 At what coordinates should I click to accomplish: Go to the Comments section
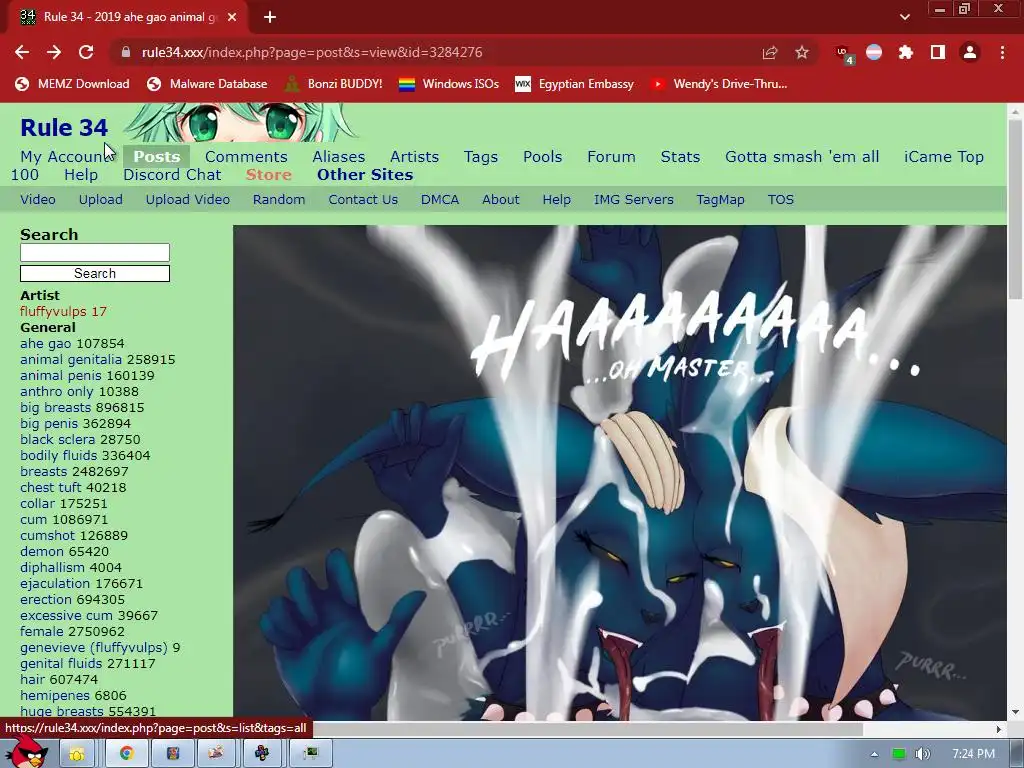pos(246,157)
